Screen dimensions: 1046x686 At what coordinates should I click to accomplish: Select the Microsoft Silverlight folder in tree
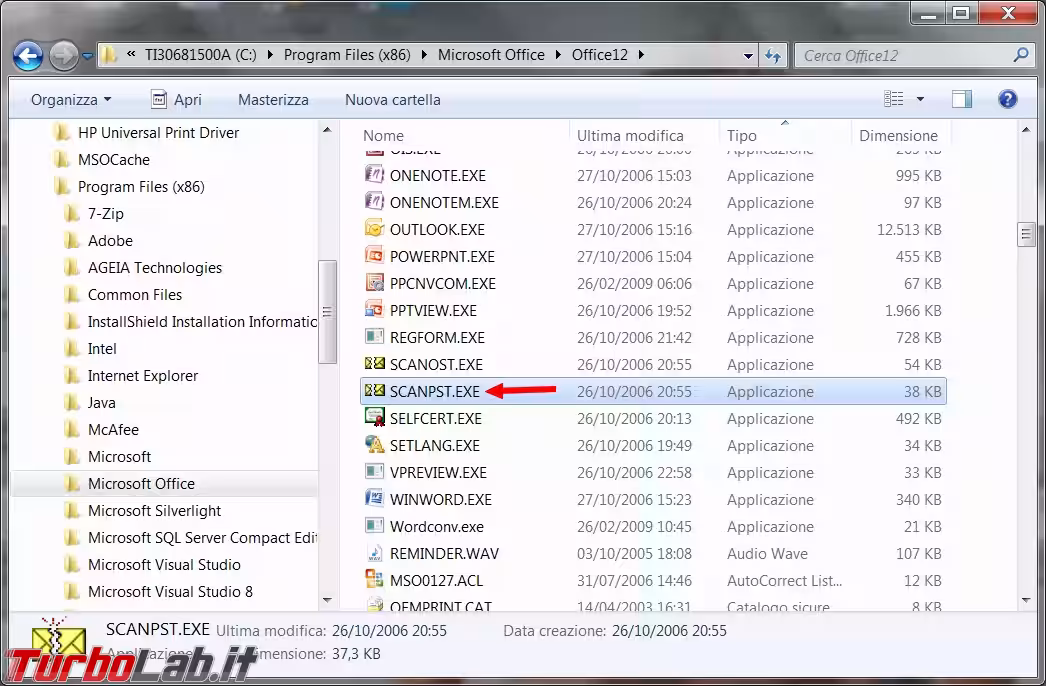(x=154, y=510)
